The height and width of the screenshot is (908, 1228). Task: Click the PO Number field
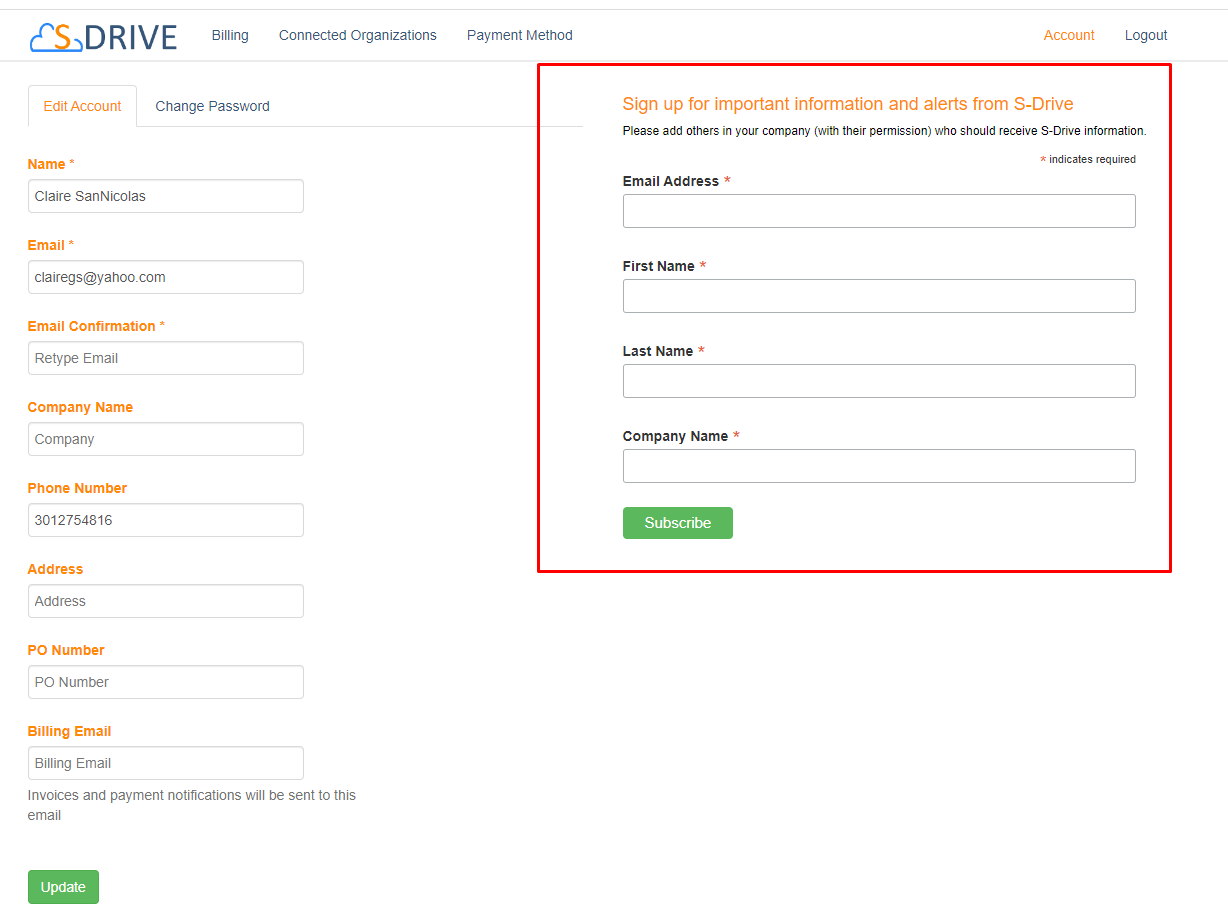[x=165, y=682]
